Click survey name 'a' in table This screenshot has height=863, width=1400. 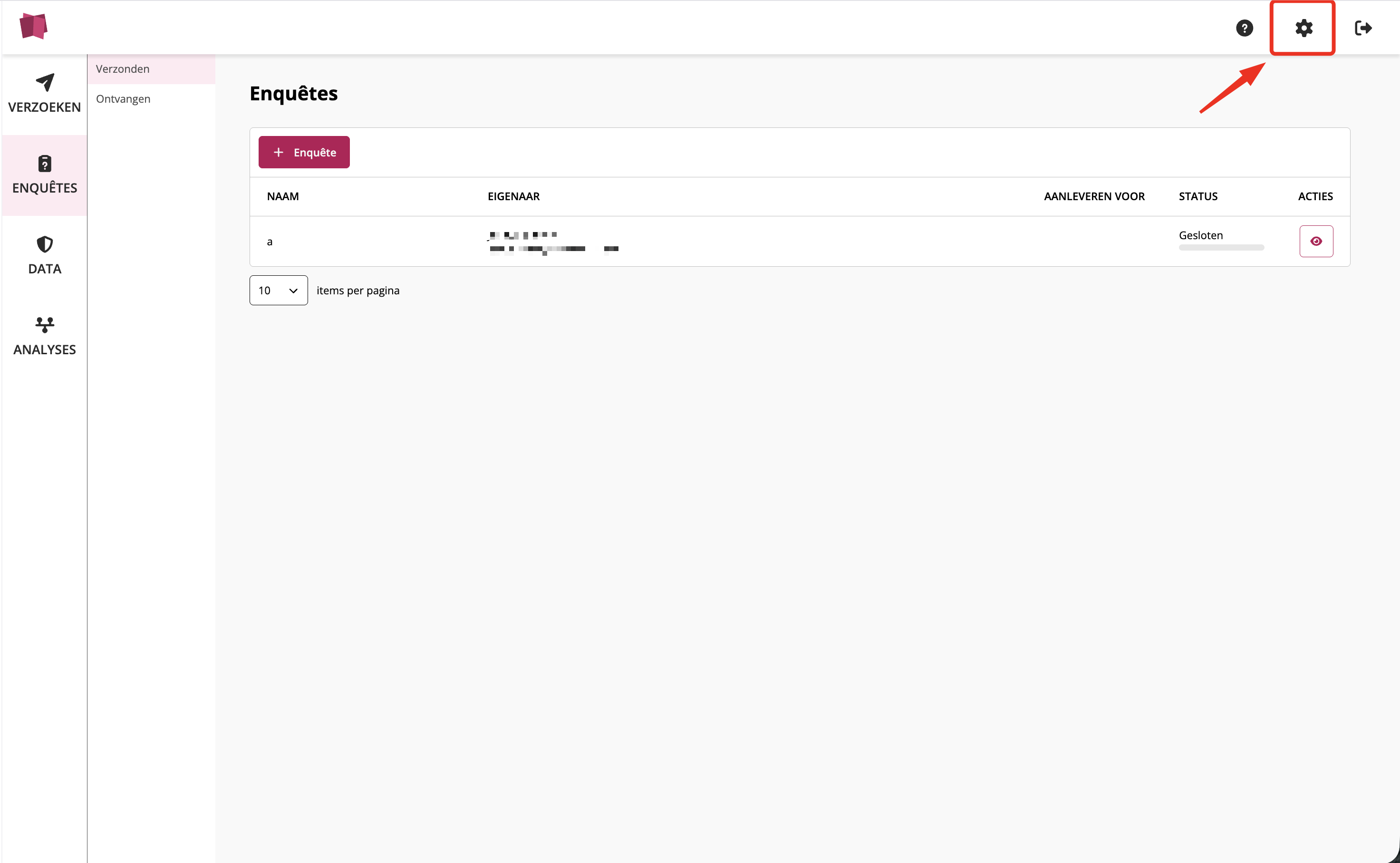click(269, 242)
